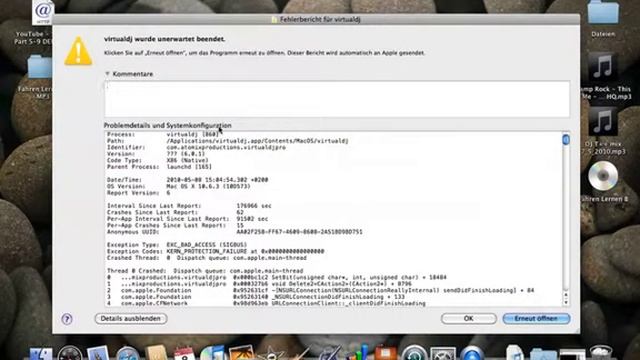The height and width of the screenshot is (360, 640).
Task: Collapse the Kommentare disclosure triangle
Action: pos(107,74)
